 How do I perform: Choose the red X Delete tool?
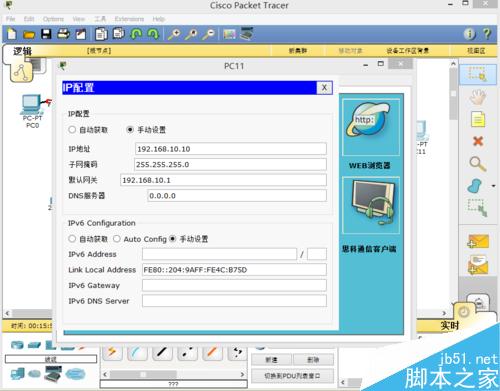coord(478,141)
